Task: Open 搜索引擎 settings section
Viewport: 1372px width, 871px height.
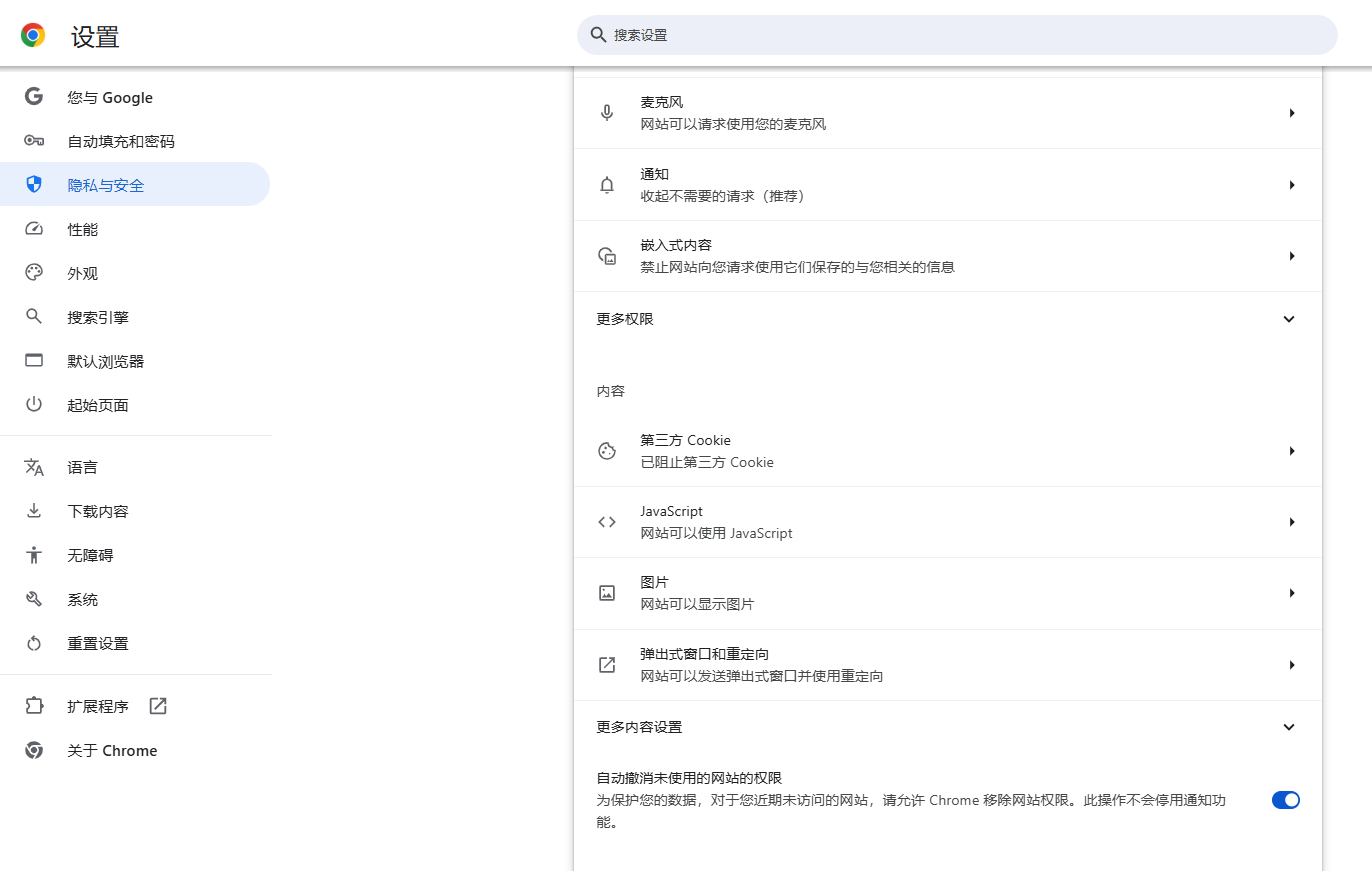Action: pyautogui.click(x=135, y=317)
